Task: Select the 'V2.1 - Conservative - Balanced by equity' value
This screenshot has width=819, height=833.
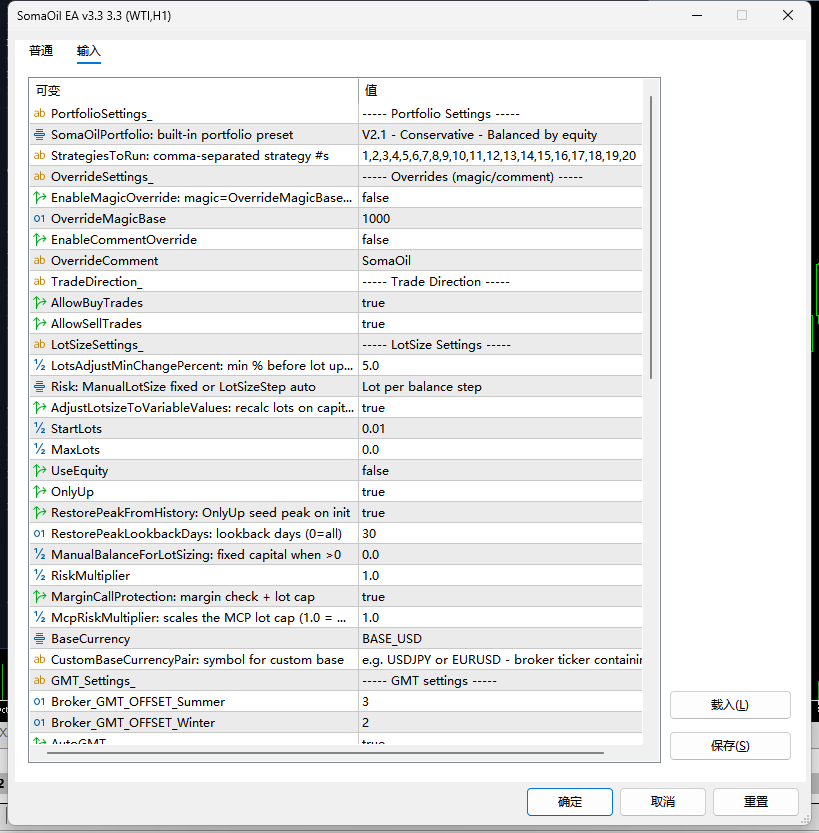Action: click(x=500, y=134)
